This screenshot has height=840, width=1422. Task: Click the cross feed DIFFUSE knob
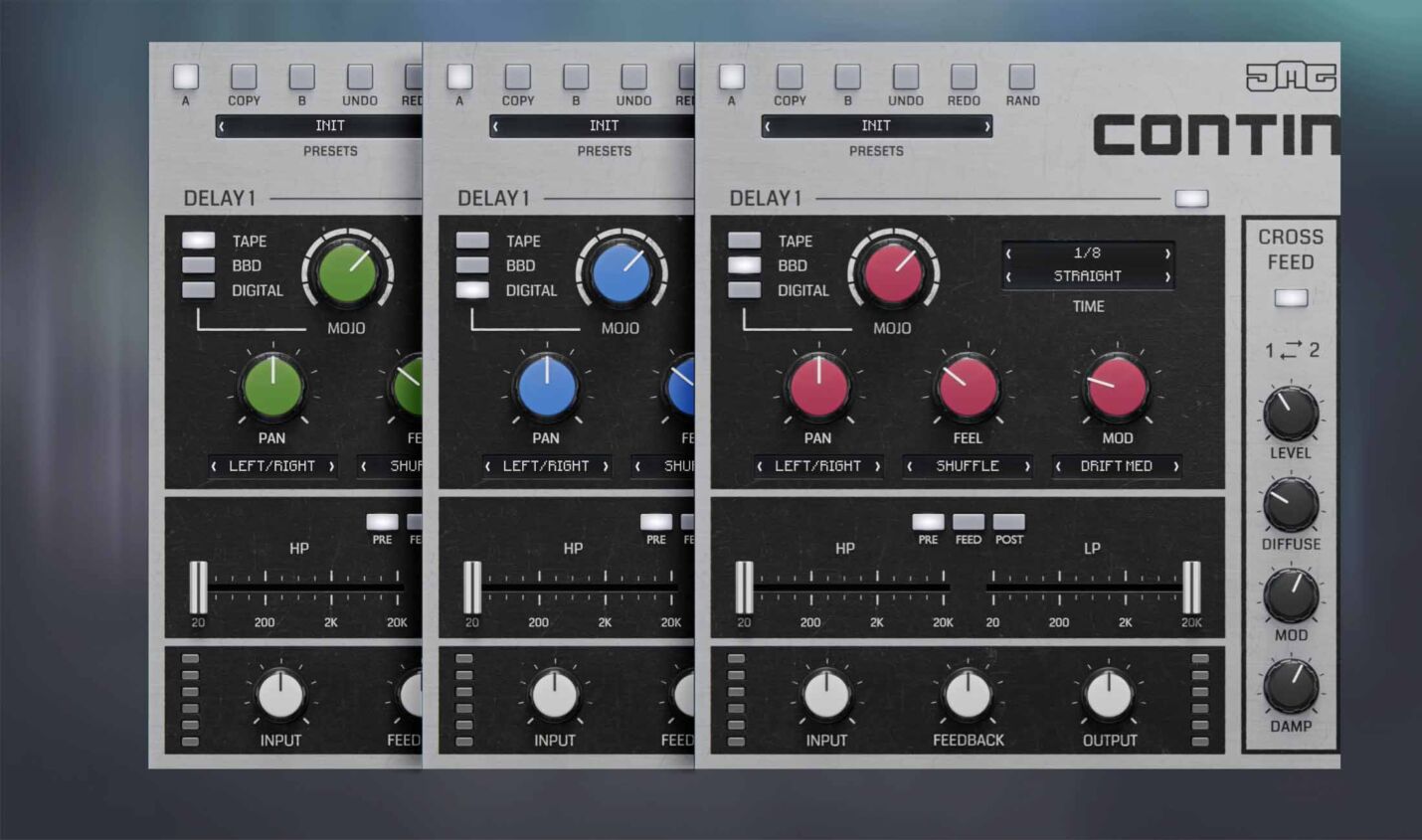[1291, 505]
